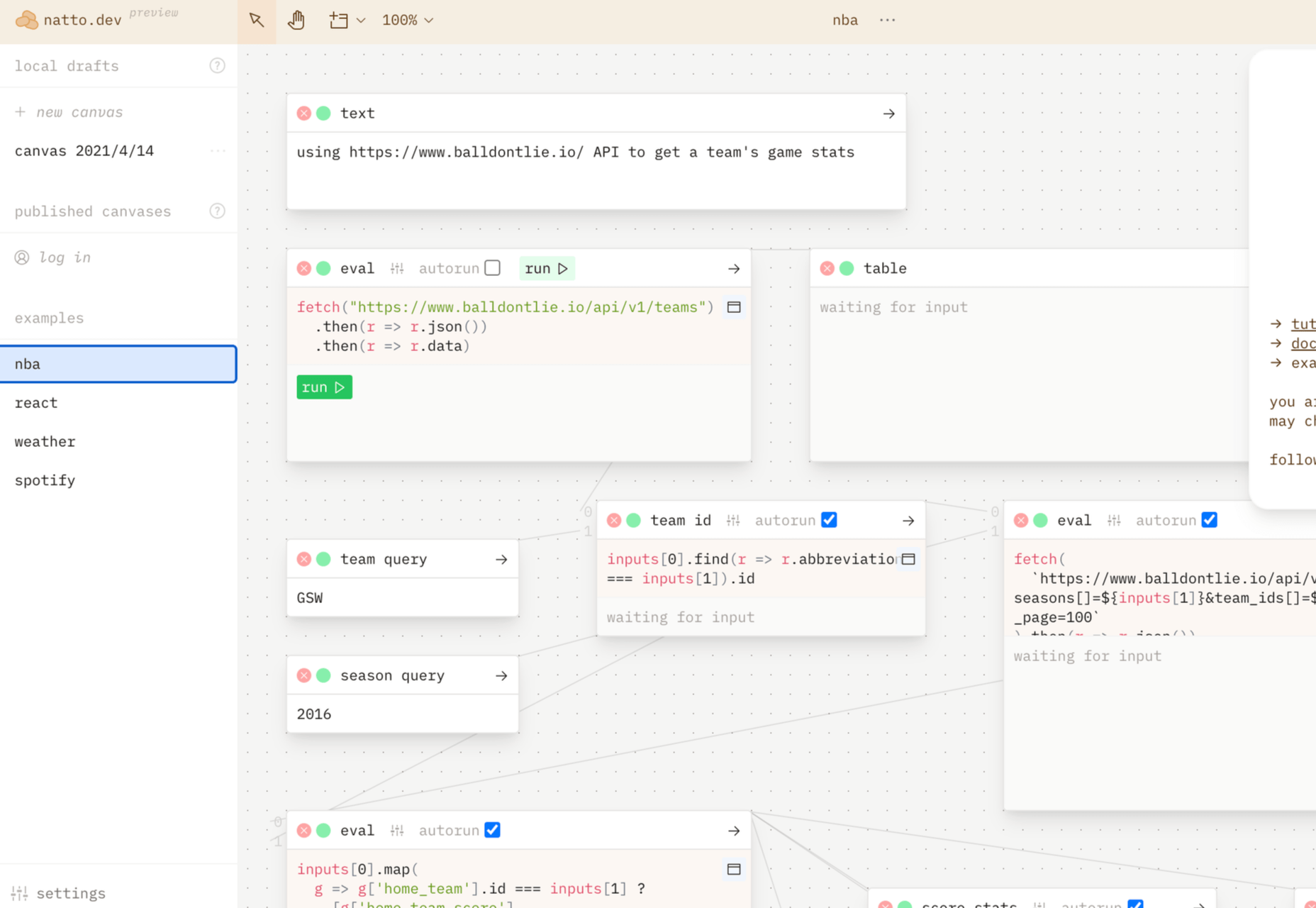The width and height of the screenshot is (1316, 908).
Task: Close the teams fetch eval pane
Action: click(x=304, y=269)
